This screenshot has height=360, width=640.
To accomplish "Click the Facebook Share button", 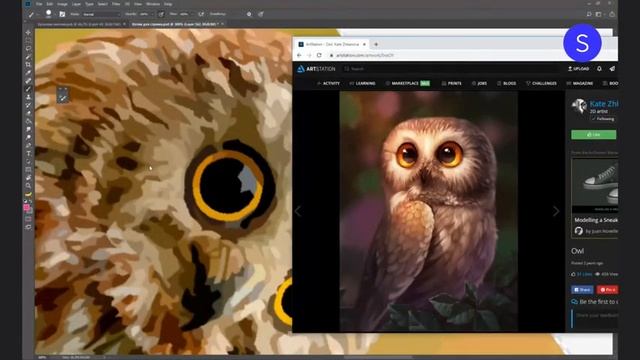I will point(582,290).
